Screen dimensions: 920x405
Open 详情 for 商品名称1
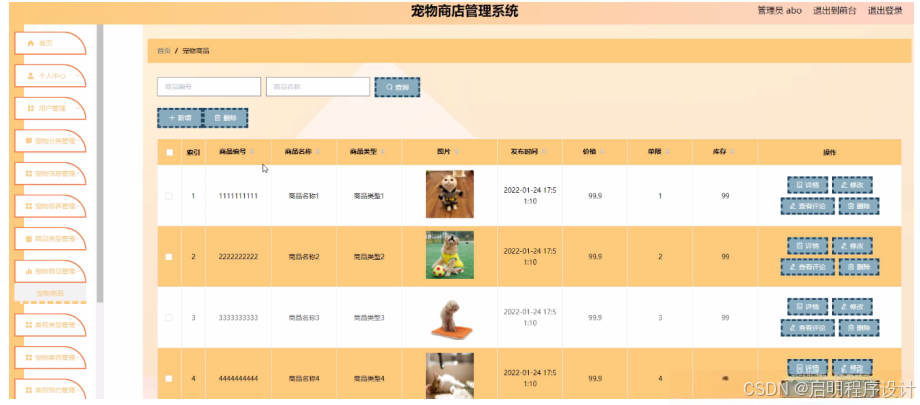[x=807, y=185]
